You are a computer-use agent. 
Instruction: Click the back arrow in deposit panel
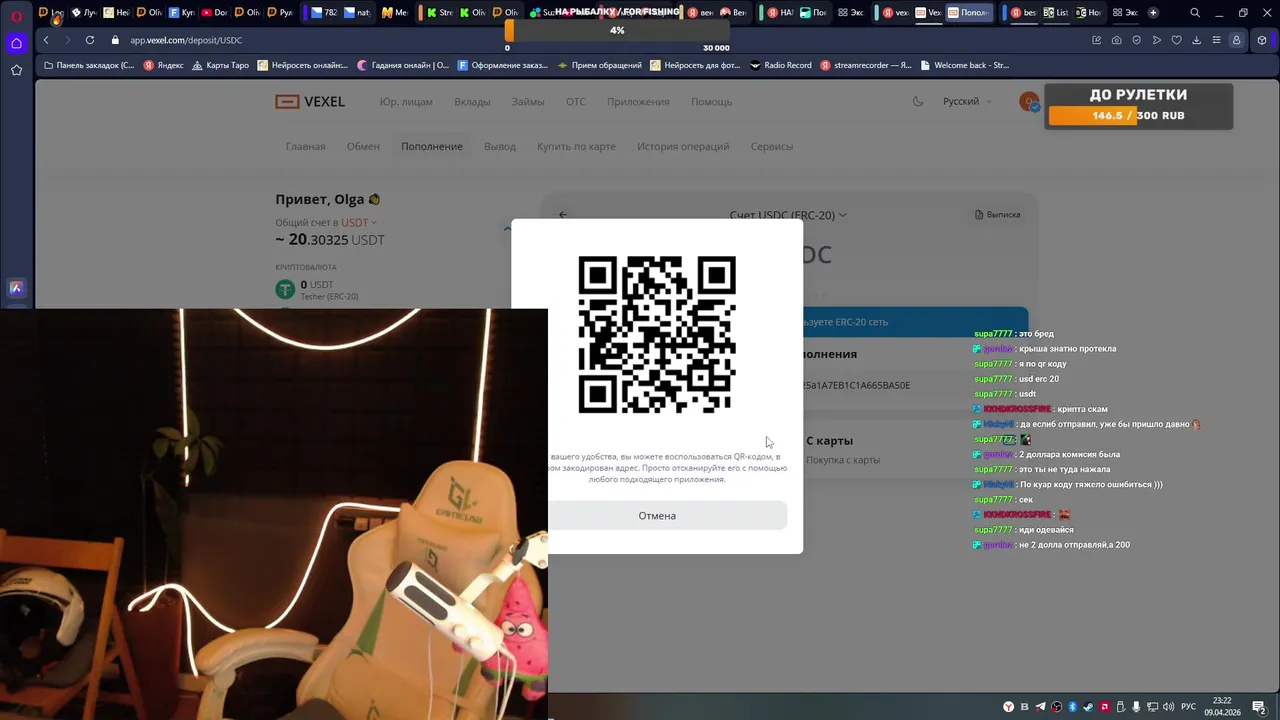pos(563,215)
